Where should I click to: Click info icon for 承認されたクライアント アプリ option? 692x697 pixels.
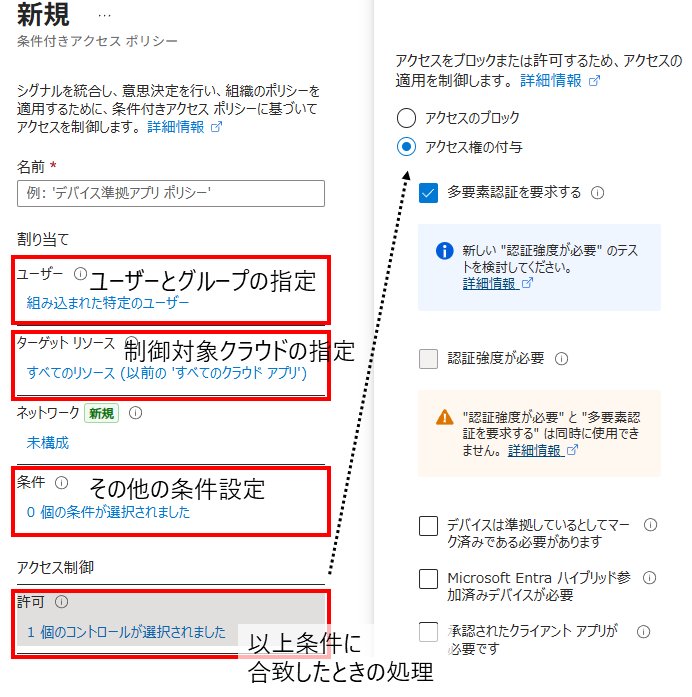click(643, 632)
